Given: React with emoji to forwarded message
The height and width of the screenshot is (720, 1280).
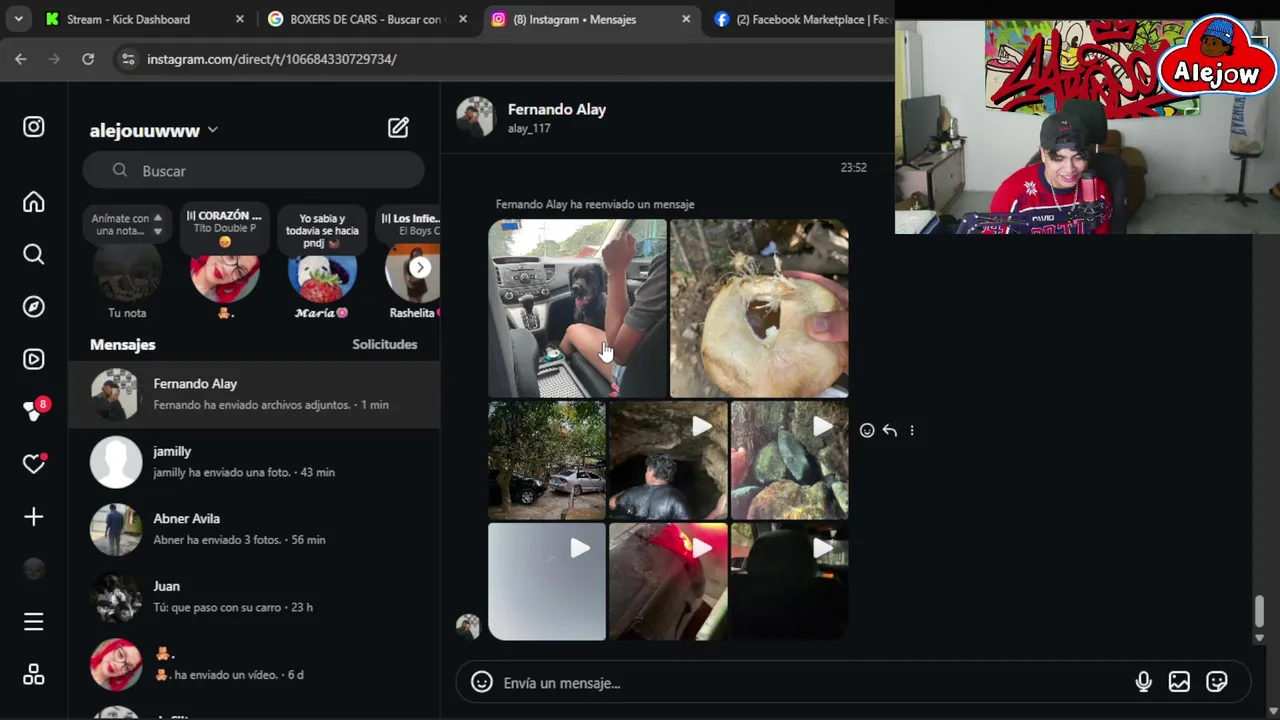Looking at the screenshot, I should point(867,430).
